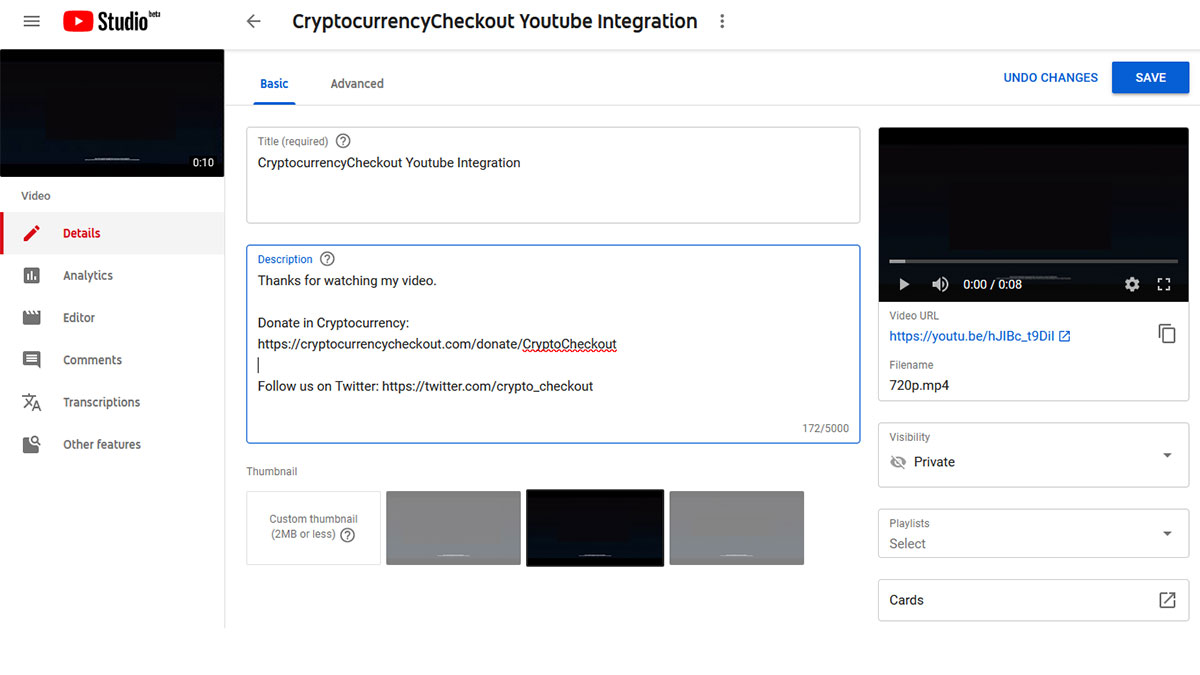Viewport: 1200px width, 675px height.
Task: Select the dark middle thumbnail
Action: coord(595,528)
